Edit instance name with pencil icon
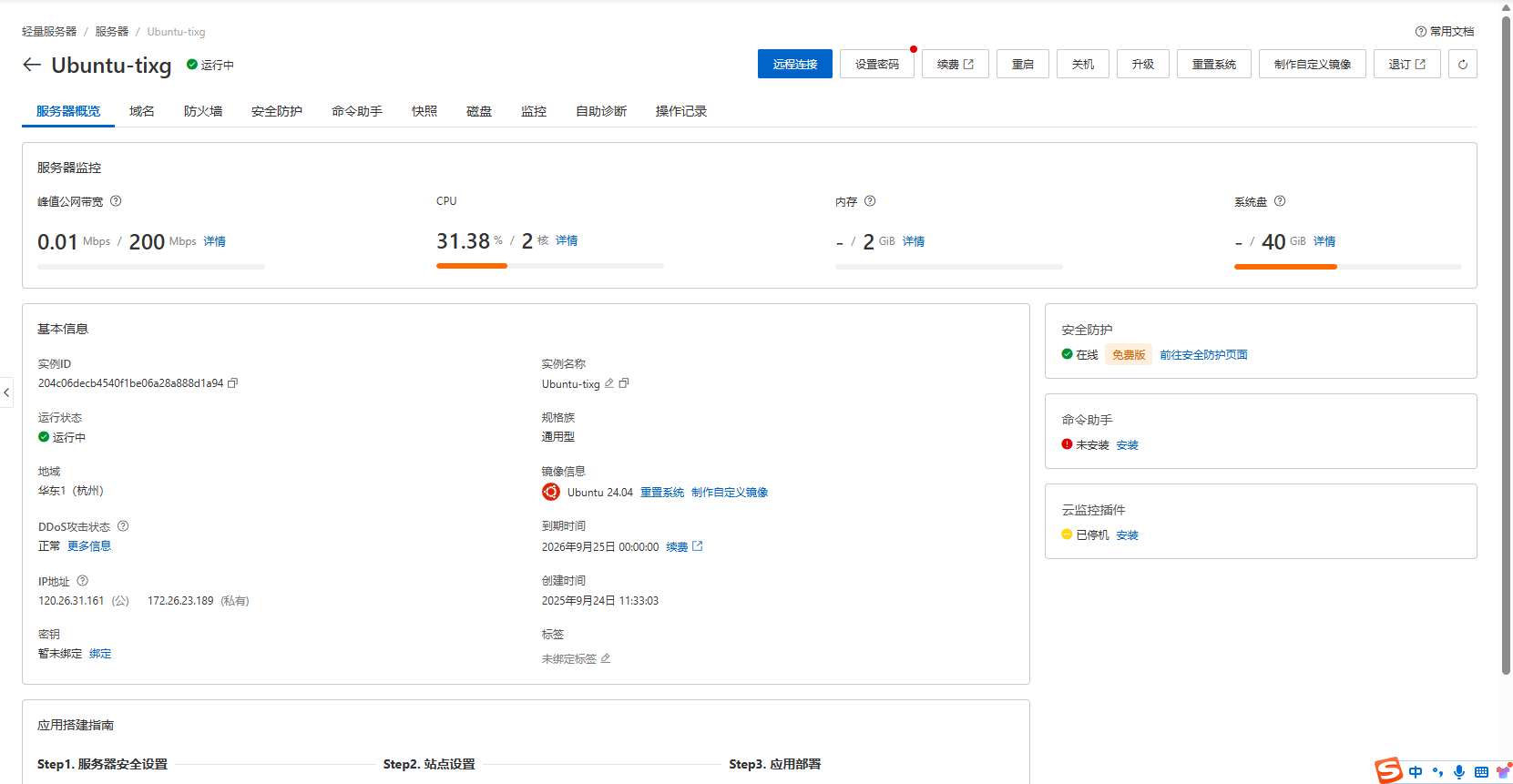 click(x=609, y=383)
